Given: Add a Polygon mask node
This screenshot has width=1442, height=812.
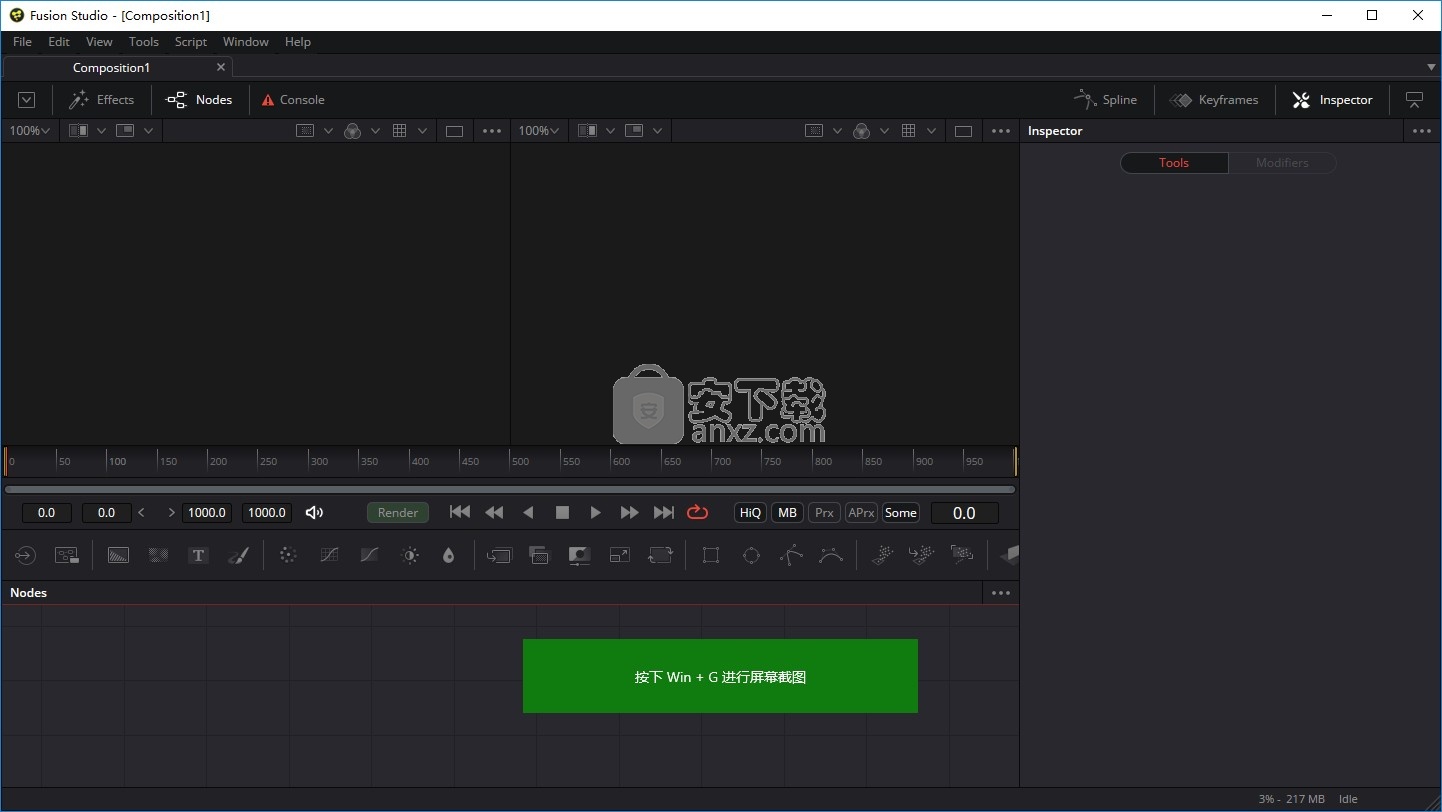Looking at the screenshot, I should (x=791, y=555).
